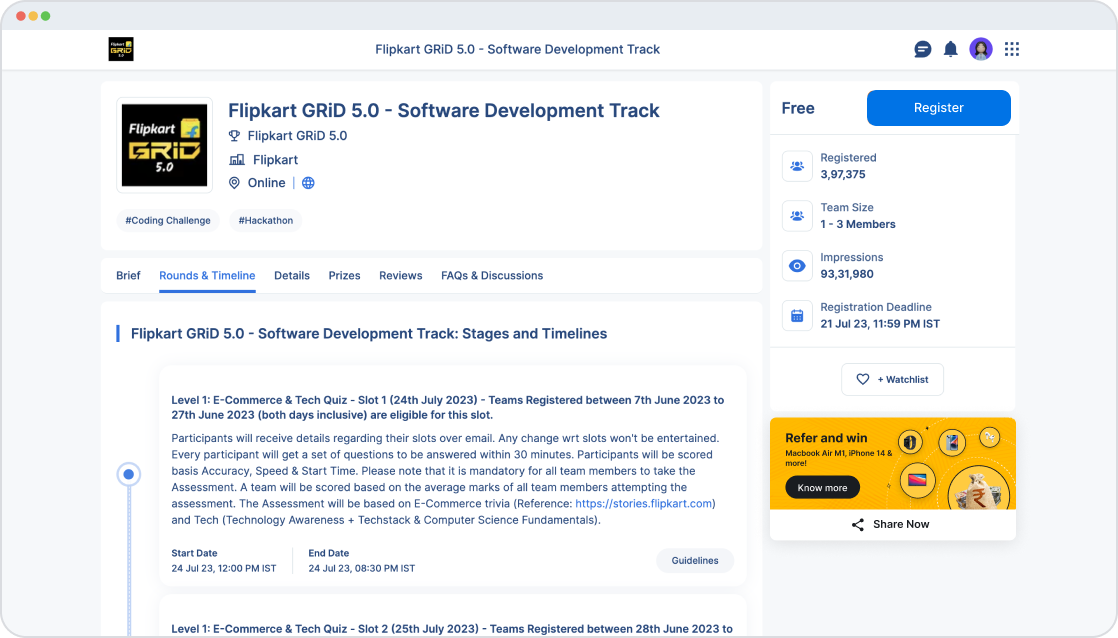
Task: Click the location pin icon beside Online
Action: [x=234, y=183]
